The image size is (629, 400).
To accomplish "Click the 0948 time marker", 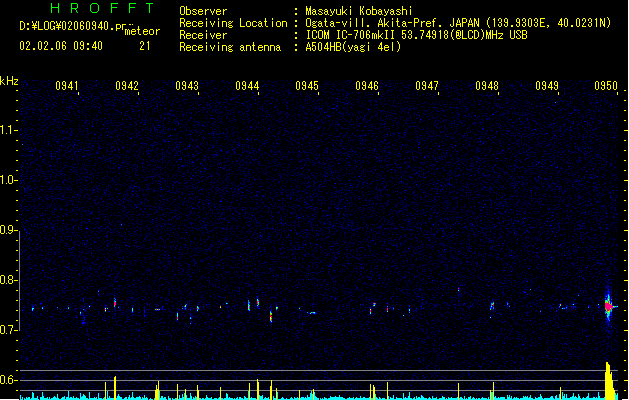I will (x=487, y=86).
